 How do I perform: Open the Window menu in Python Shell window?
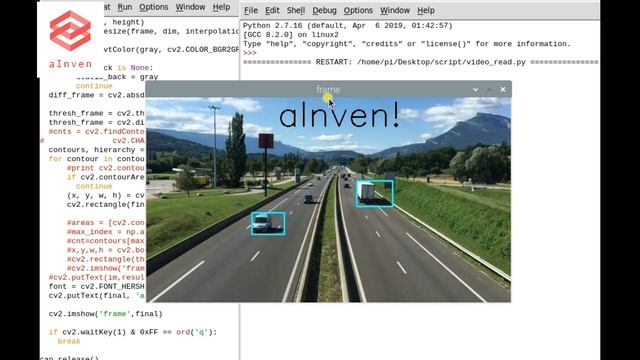pos(395,11)
